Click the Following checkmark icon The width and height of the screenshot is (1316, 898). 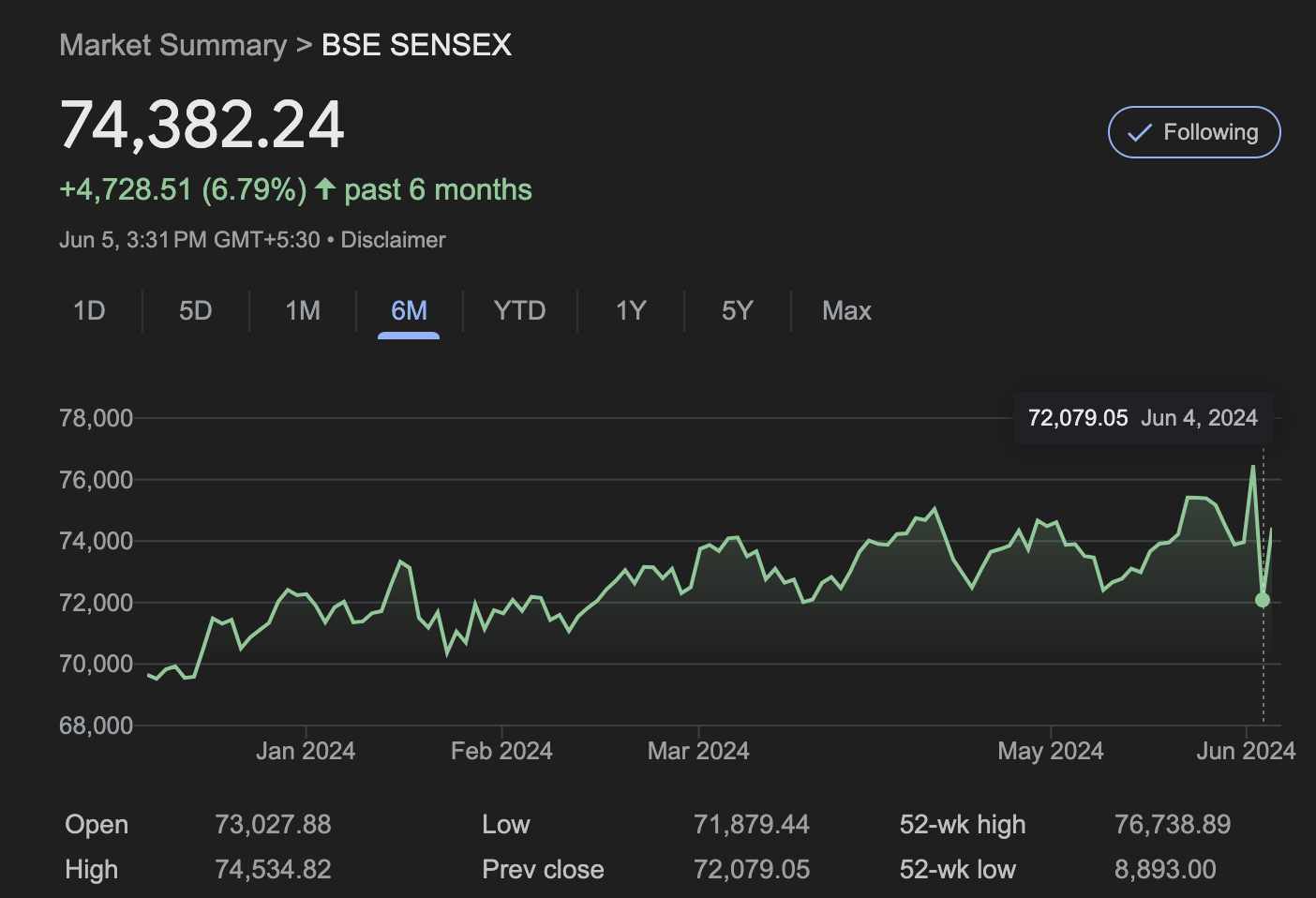pyautogui.click(x=1139, y=133)
